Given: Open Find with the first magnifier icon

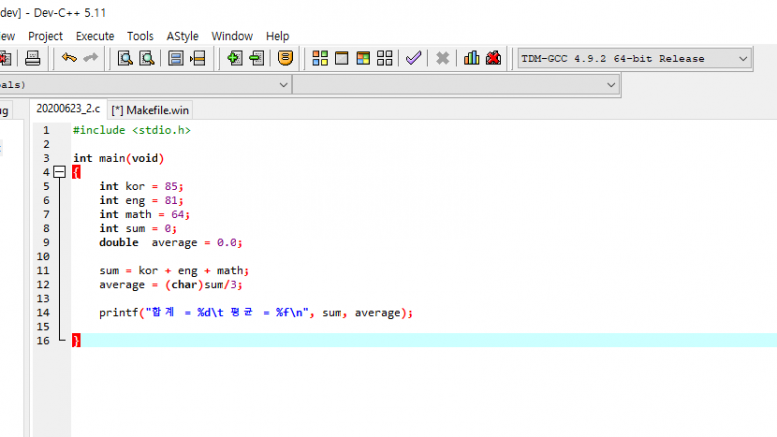Looking at the screenshot, I should pos(127,58).
